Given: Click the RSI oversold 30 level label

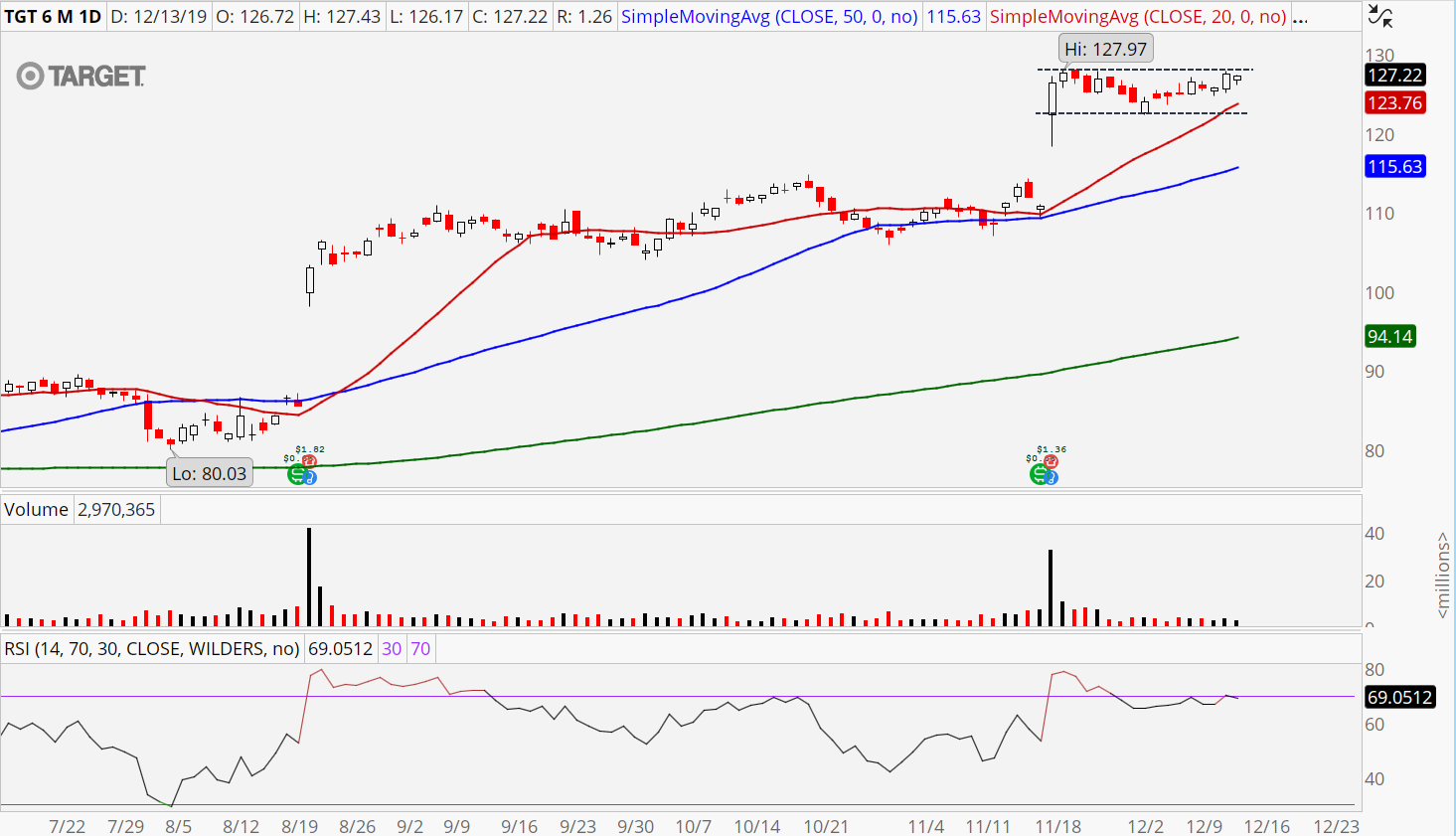Looking at the screenshot, I should pos(392,649).
